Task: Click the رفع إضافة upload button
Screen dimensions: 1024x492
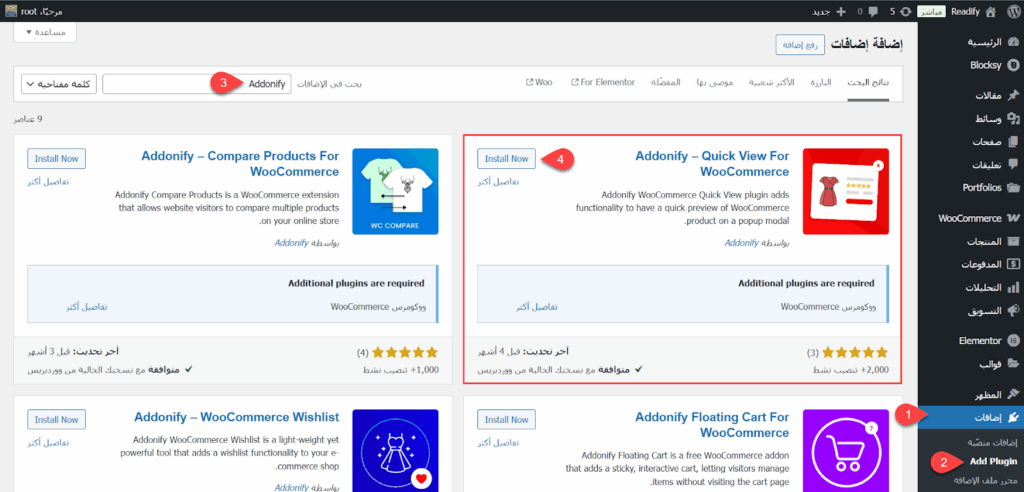Action: (x=800, y=45)
